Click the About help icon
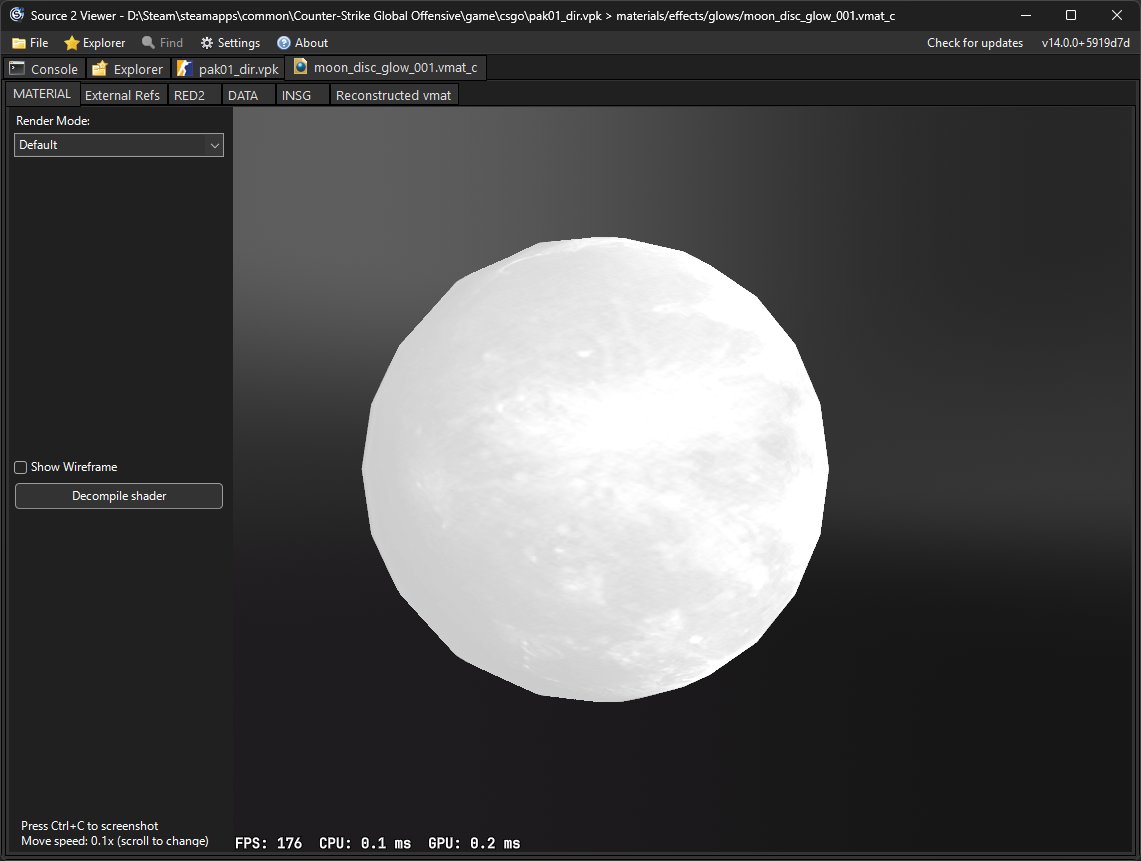Image resolution: width=1141 pixels, height=861 pixels. pyautogui.click(x=284, y=43)
